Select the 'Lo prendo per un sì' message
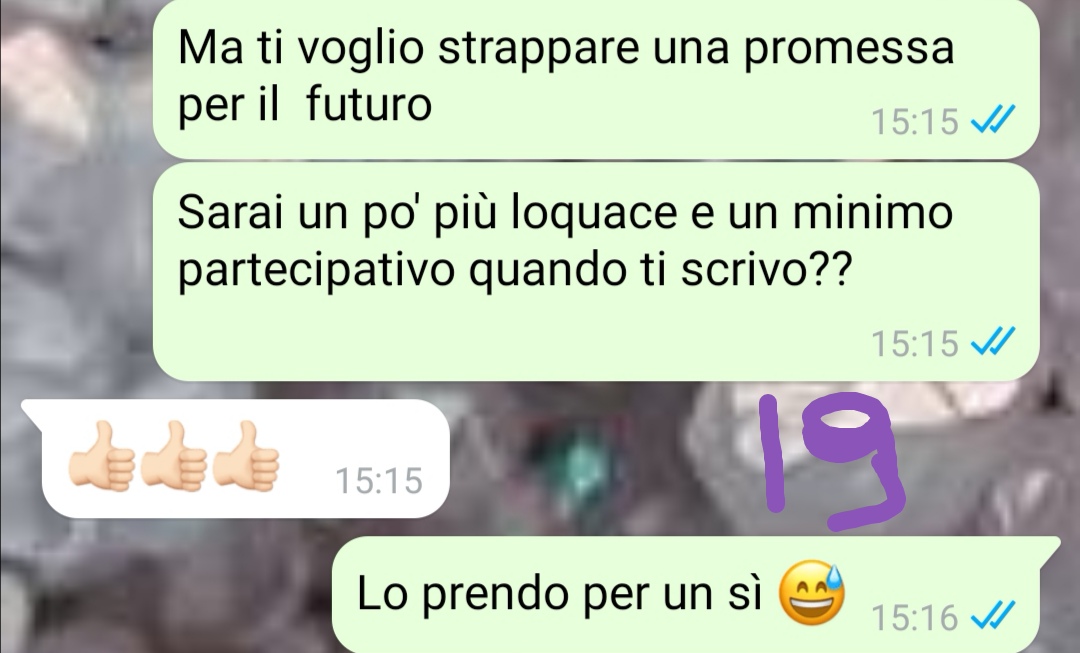 tap(696, 594)
